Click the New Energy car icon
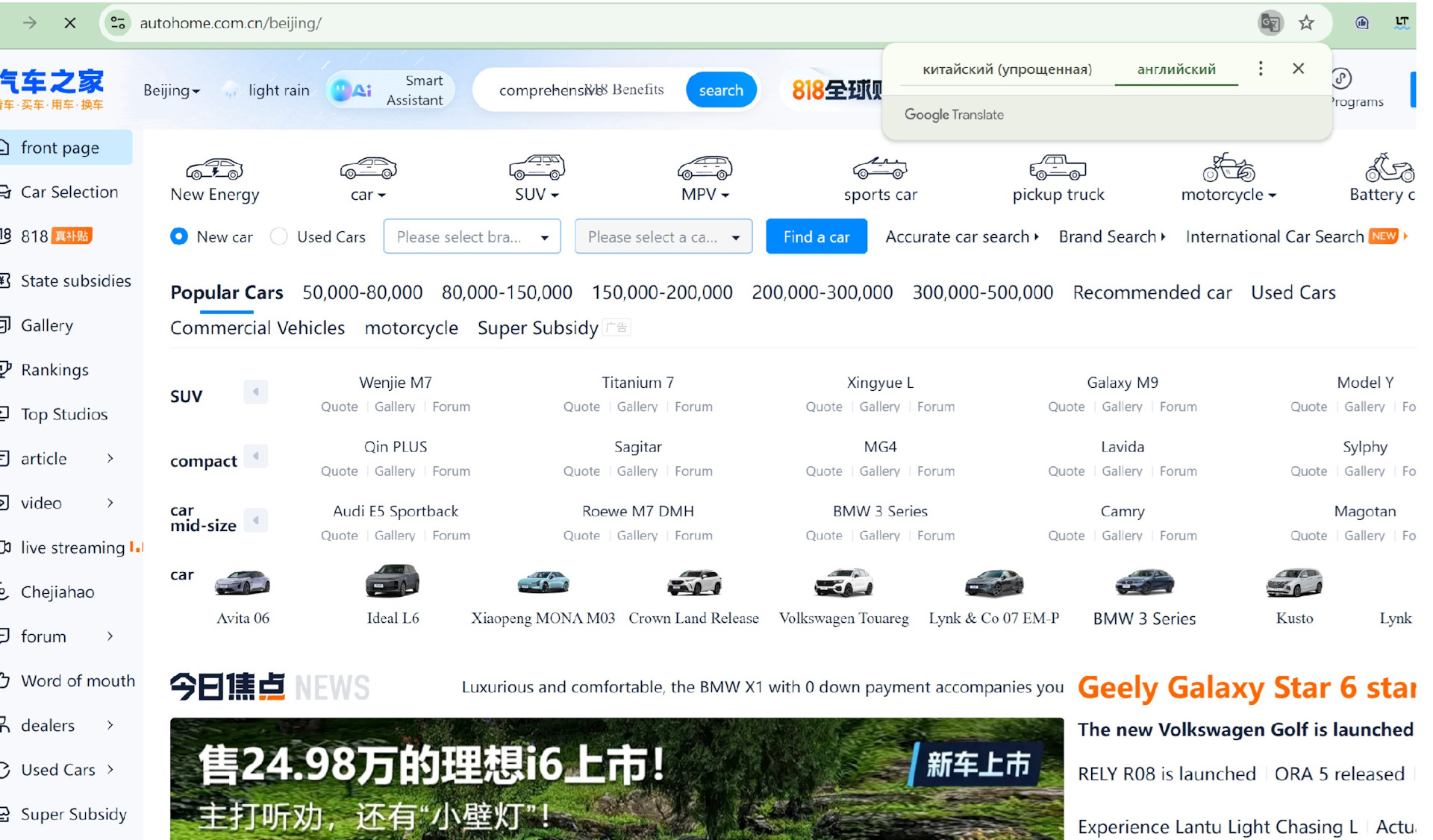1433x840 pixels. pyautogui.click(x=214, y=169)
